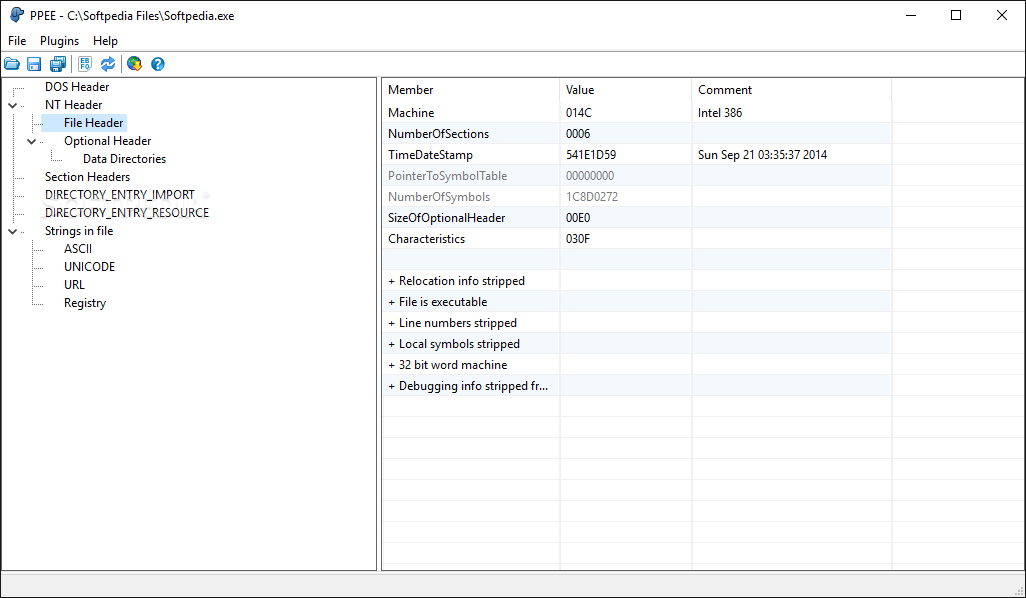
Task: Open a file with the folder icon
Action: pos(12,64)
